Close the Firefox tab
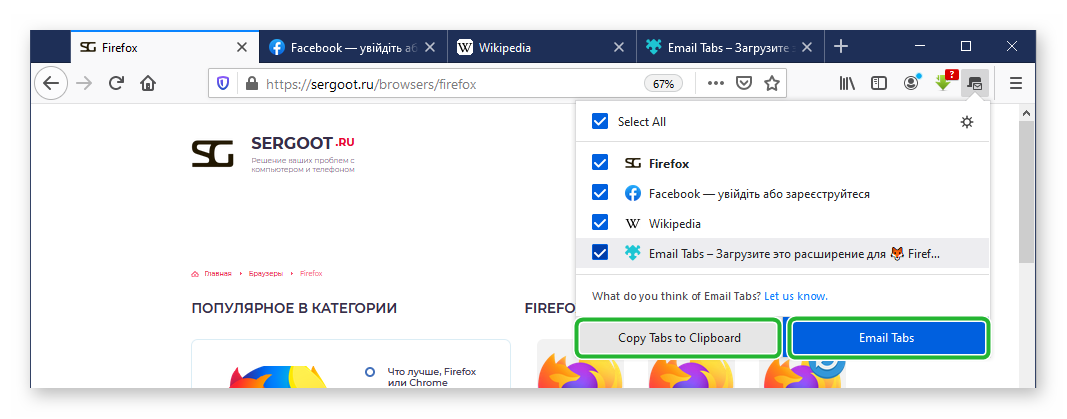1067x419 pixels. coord(242,48)
